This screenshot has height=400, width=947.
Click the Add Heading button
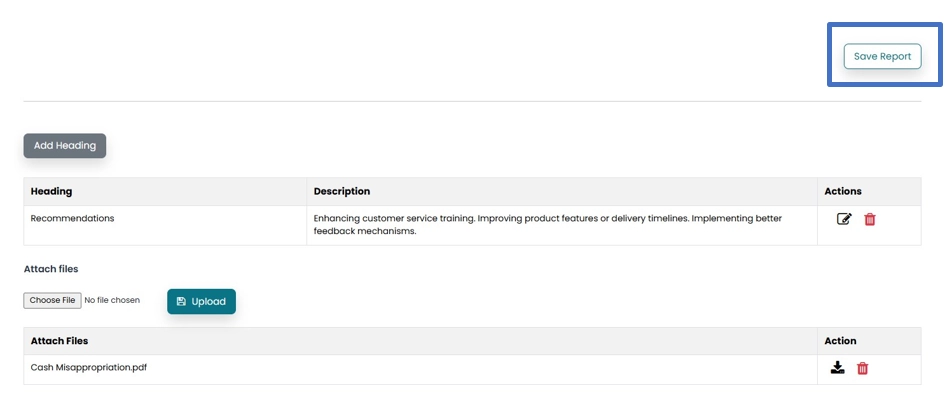click(x=65, y=145)
